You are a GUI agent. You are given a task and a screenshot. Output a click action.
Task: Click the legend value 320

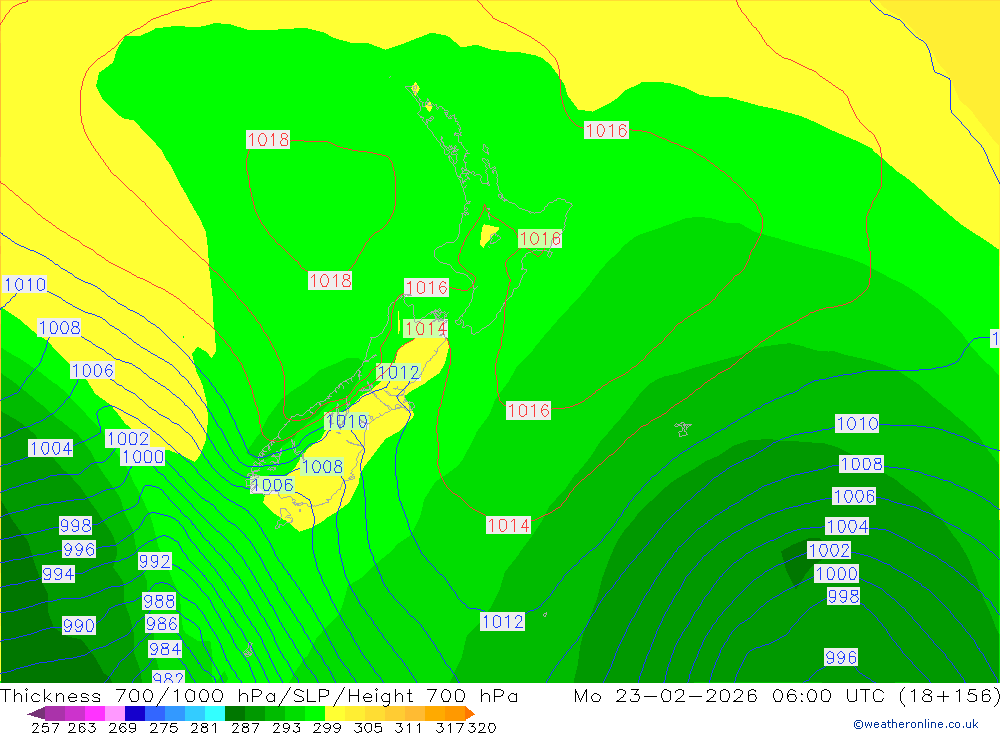point(482,727)
